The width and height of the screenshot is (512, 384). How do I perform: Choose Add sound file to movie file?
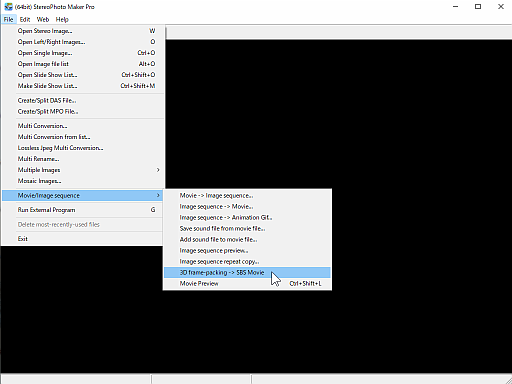coord(247,239)
